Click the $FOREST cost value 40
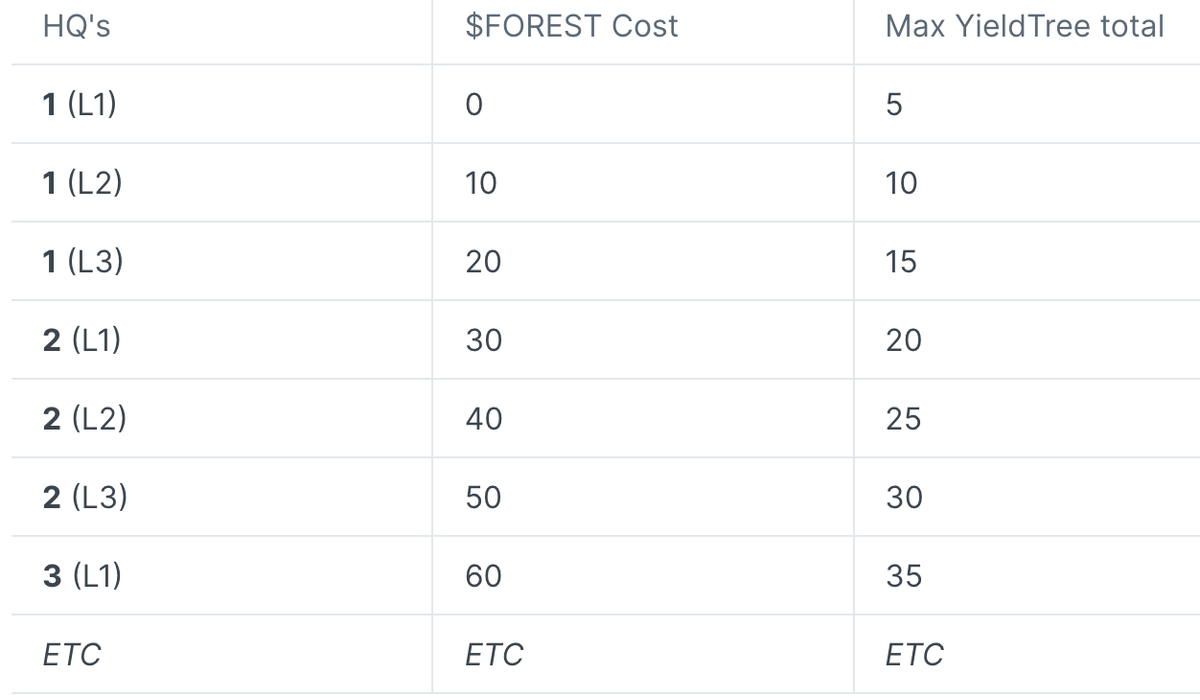 (484, 419)
